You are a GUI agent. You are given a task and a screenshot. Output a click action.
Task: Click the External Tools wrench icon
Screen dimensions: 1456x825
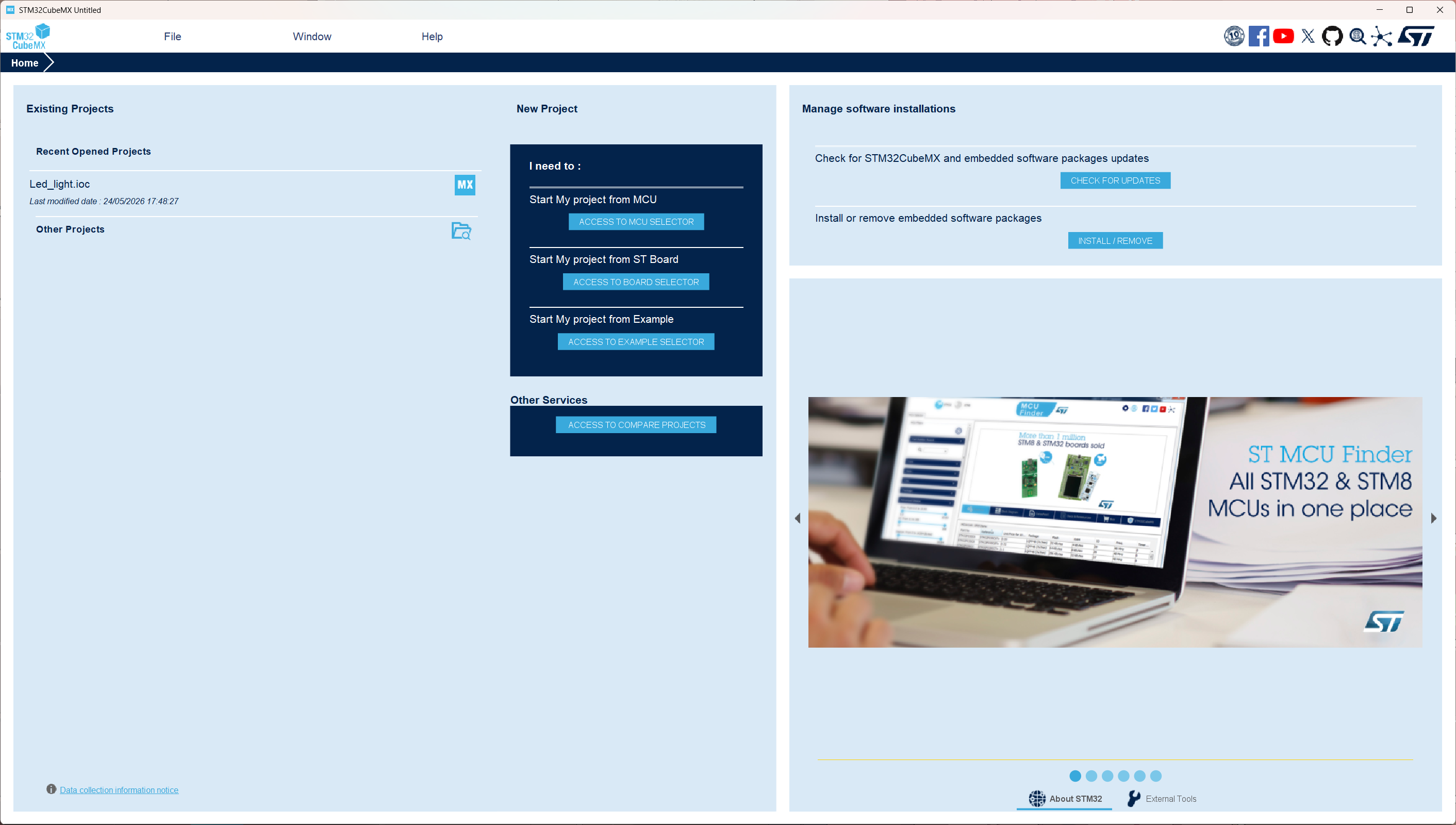pos(1134,798)
